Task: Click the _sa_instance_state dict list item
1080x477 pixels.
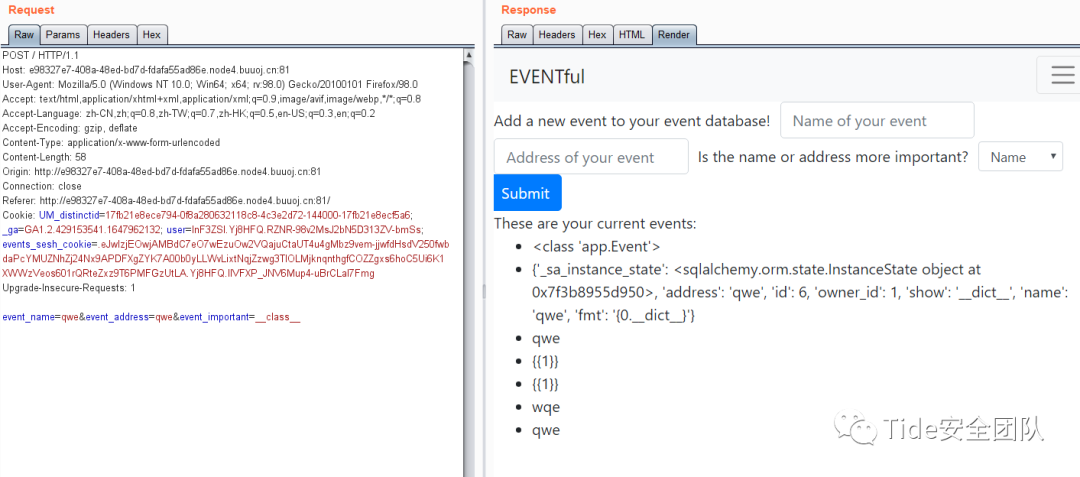Action: click(800, 293)
